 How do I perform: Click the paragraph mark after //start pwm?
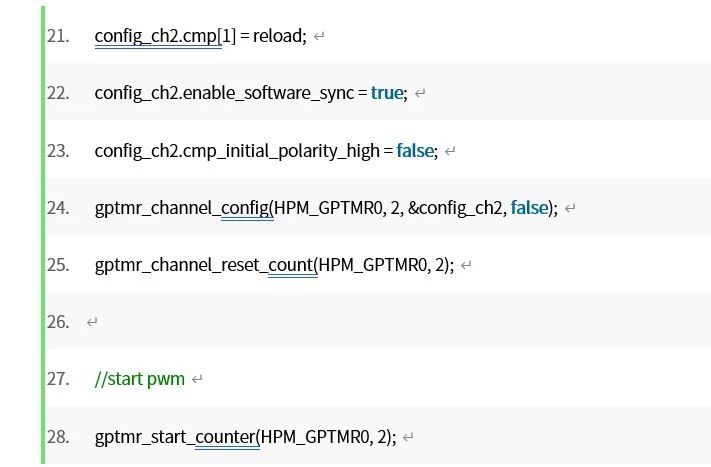[x=196, y=379]
